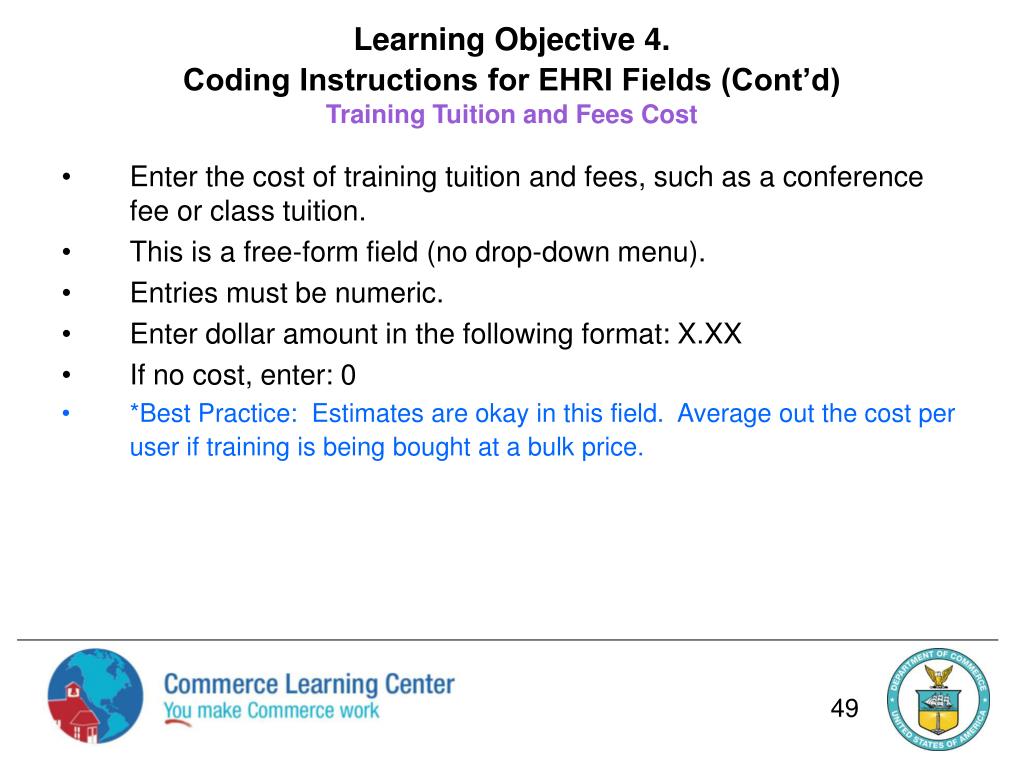Click the 'Coding Instructions for EHRI Fields' heading
This screenshot has height=768, width=1024.
click(x=511, y=80)
